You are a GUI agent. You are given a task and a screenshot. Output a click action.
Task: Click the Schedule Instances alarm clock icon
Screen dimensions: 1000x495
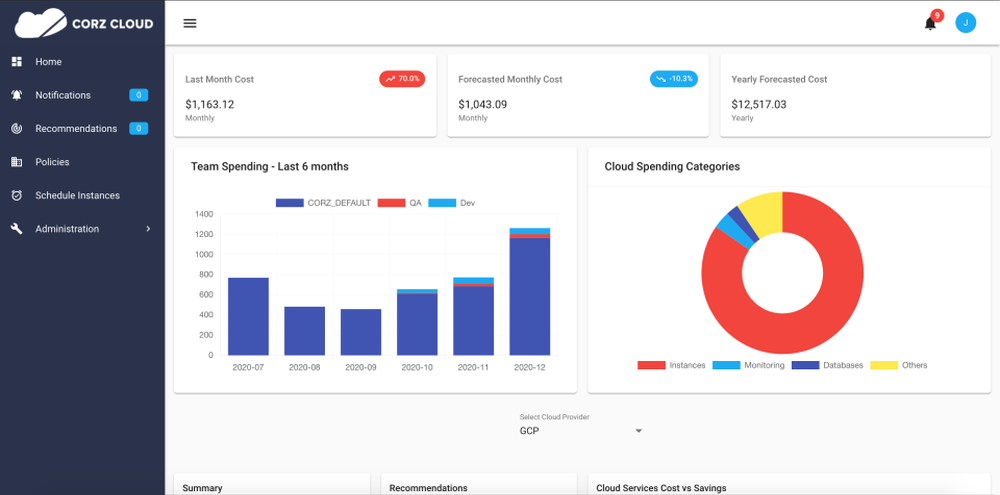[17, 195]
